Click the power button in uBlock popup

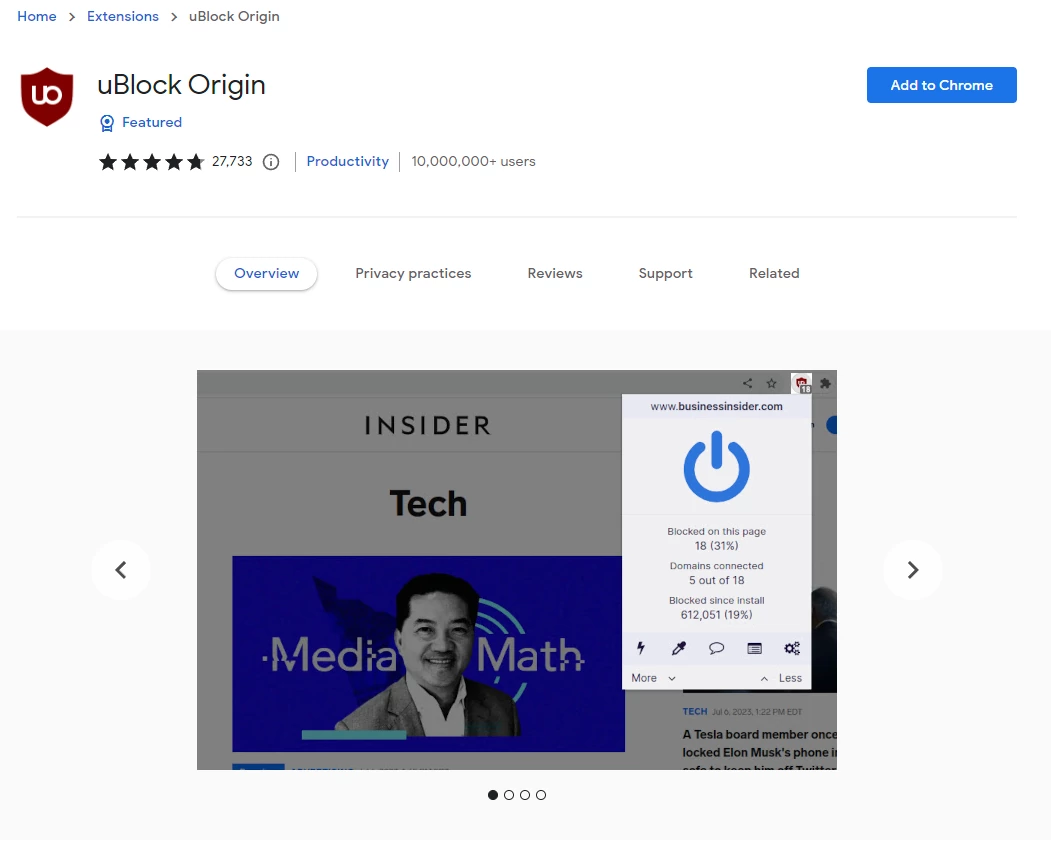click(717, 466)
